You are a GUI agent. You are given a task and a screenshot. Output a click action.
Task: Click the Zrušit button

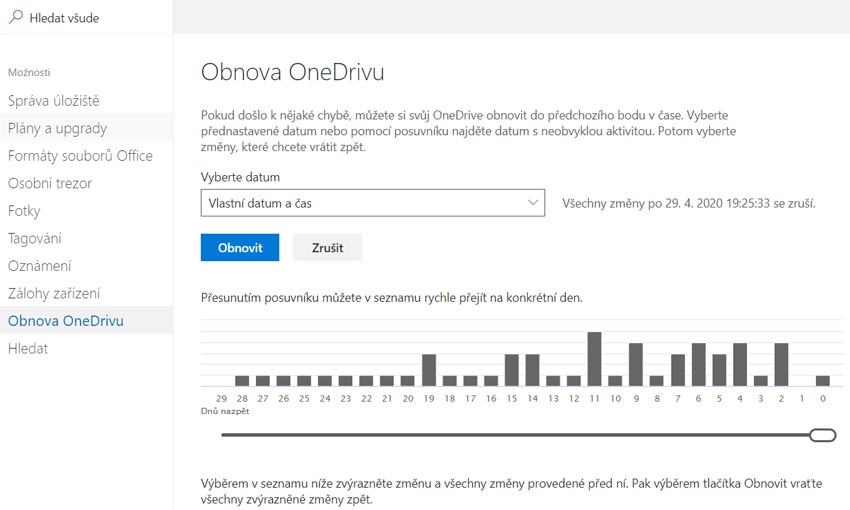point(327,248)
